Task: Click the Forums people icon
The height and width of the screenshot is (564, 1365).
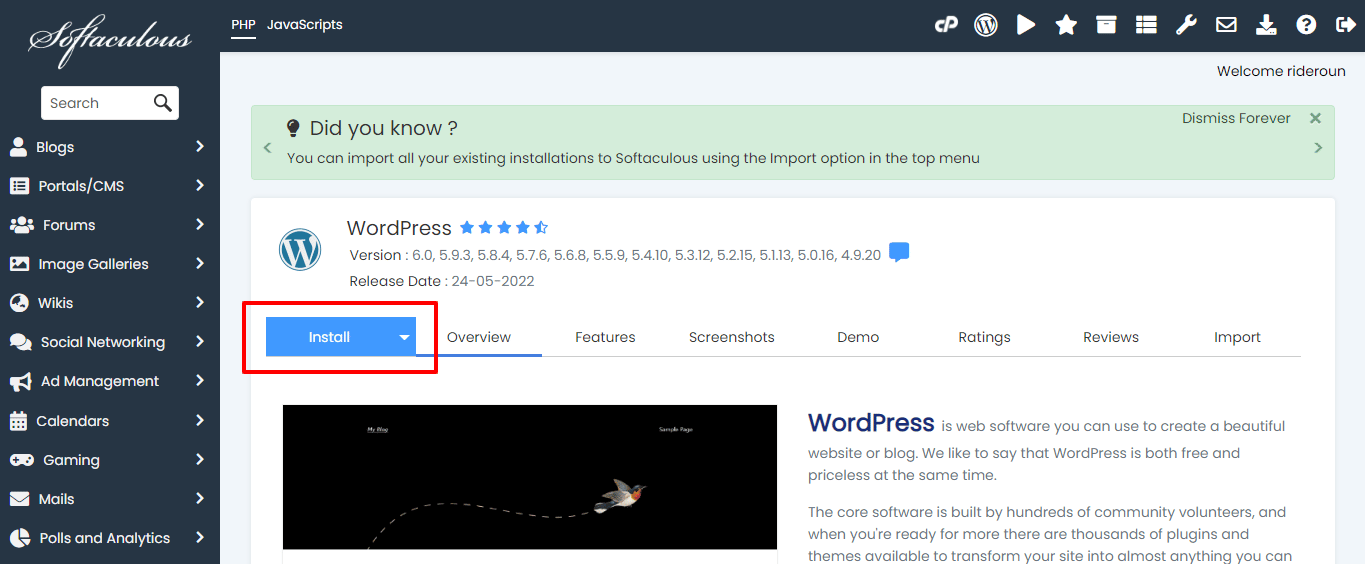Action: point(21,225)
